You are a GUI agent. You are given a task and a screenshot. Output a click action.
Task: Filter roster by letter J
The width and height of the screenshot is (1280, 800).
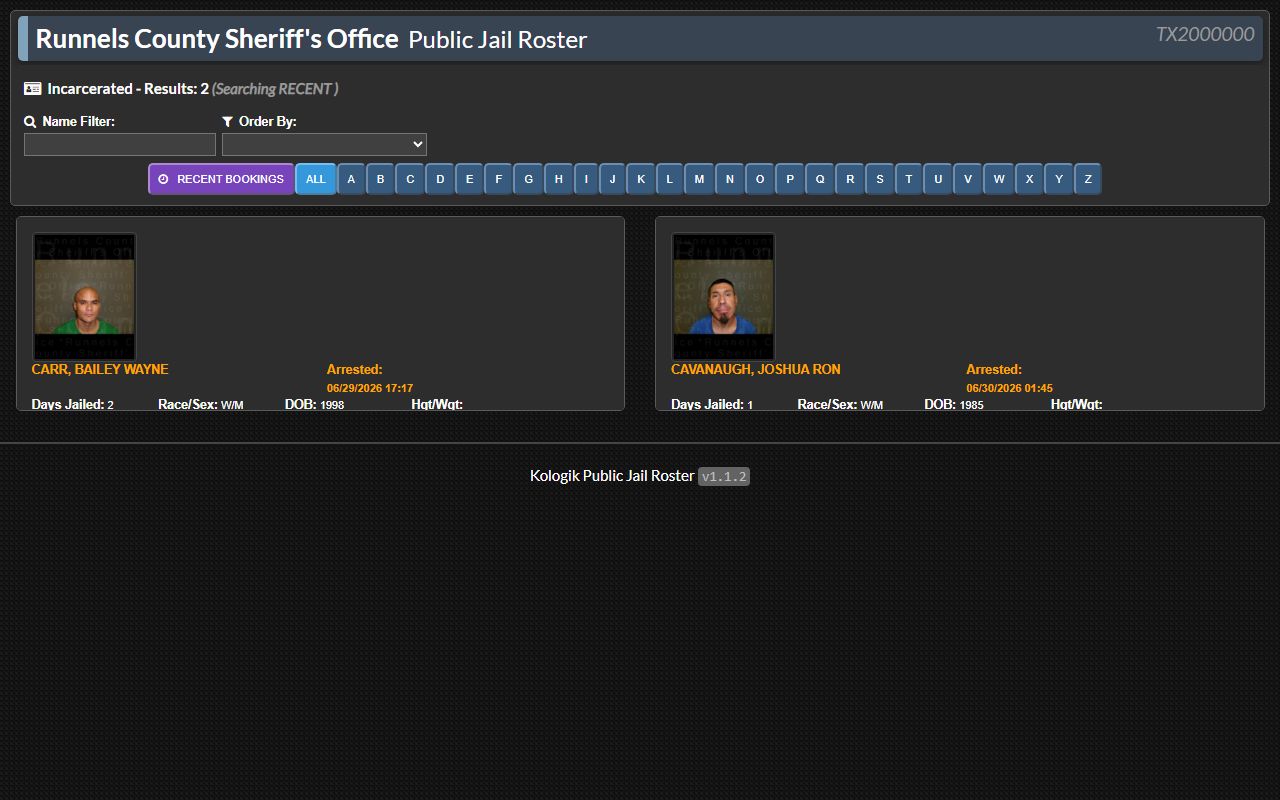613,179
